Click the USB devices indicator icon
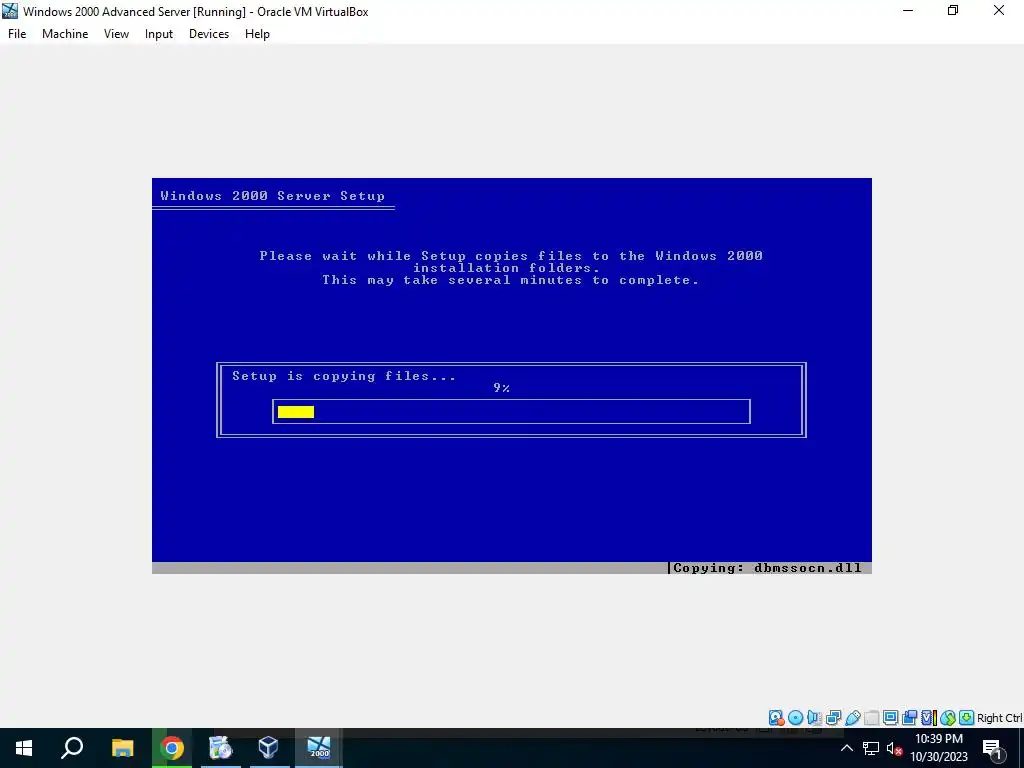This screenshot has width=1024, height=768. point(852,718)
